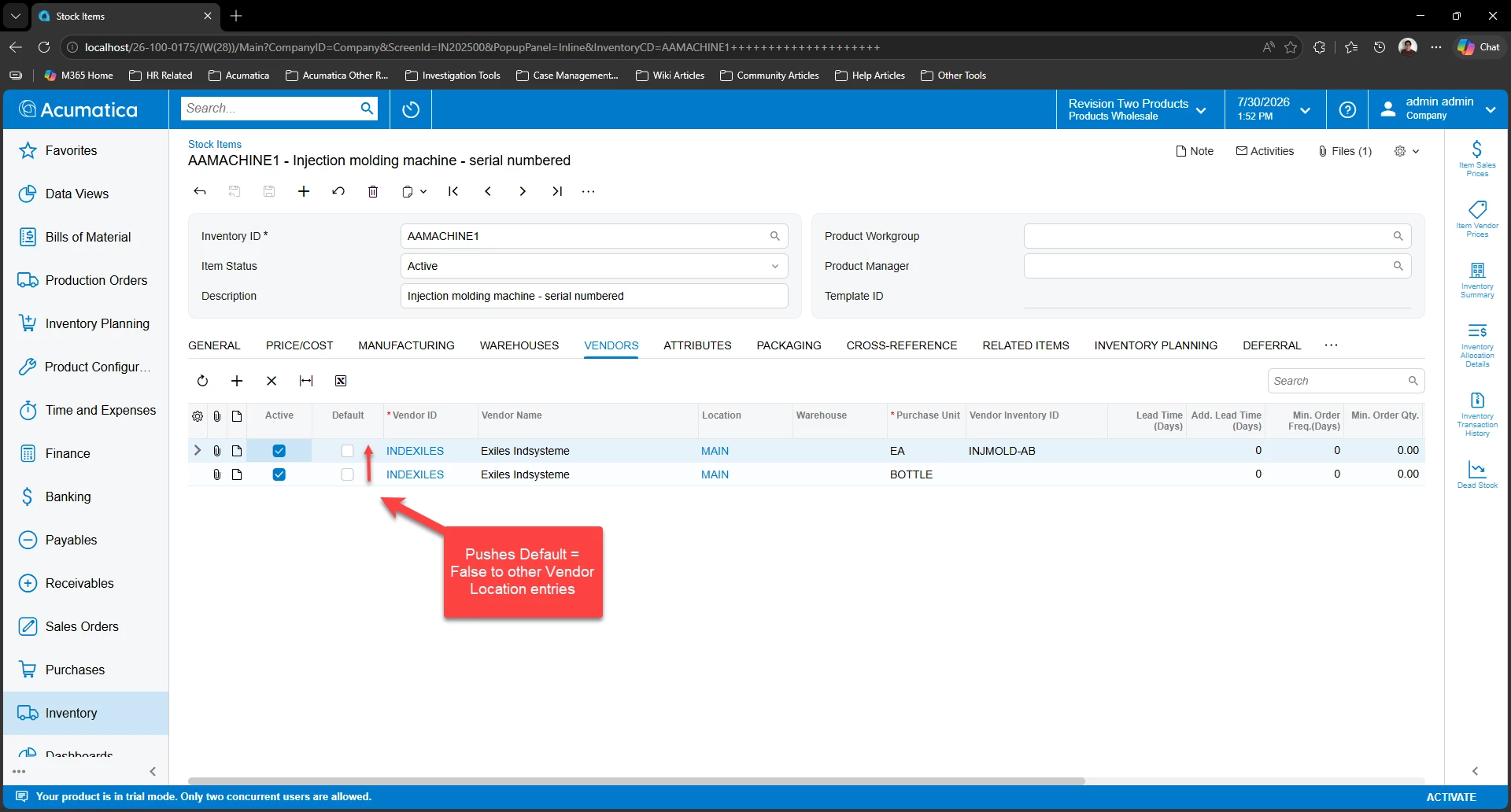Open Item Vendor Prices side panel
Viewport: 1511px width, 812px height.
click(x=1477, y=219)
